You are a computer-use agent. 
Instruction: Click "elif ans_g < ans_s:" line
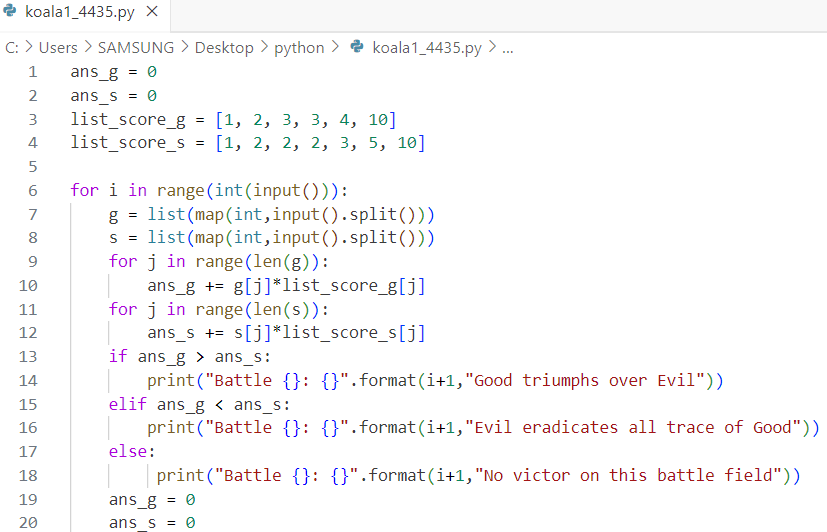click(x=199, y=405)
